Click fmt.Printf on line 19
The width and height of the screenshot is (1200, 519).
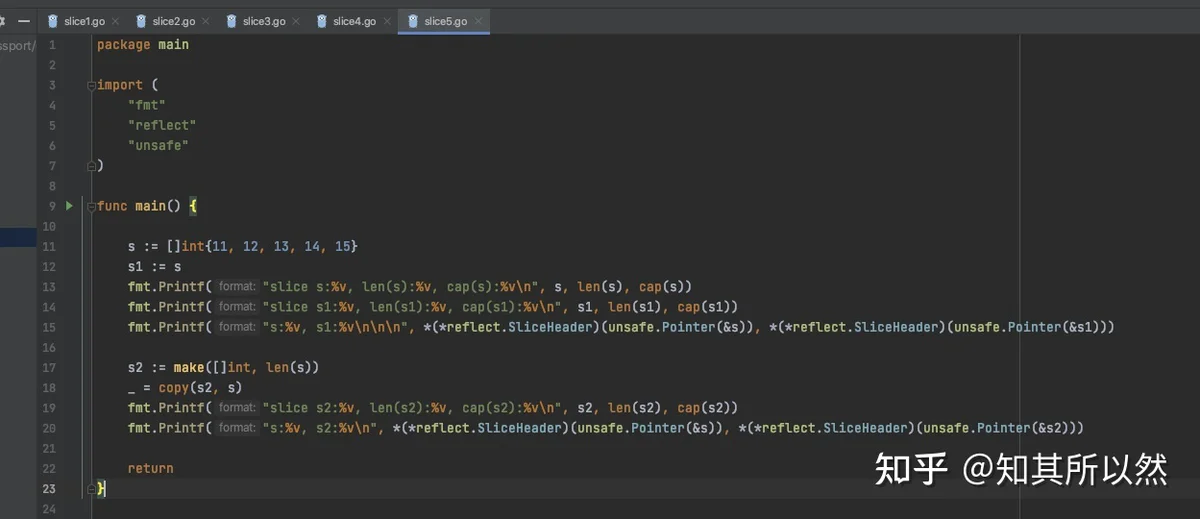[166, 408]
